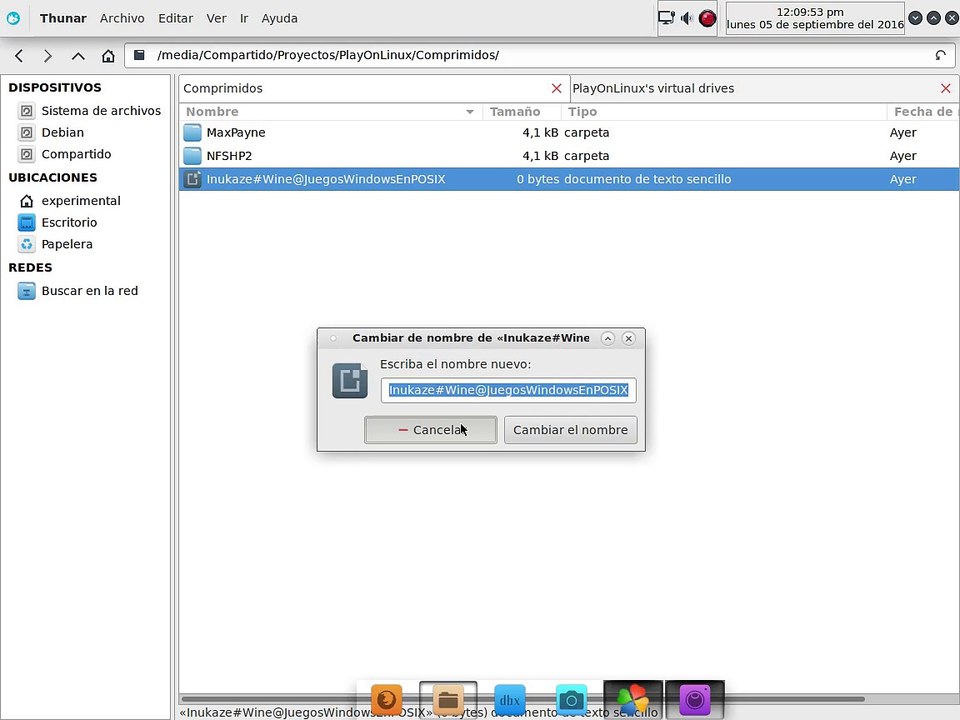Viewport: 960px width, 720px height.
Task: Open the Escritorio location
Action: (58, 222)
